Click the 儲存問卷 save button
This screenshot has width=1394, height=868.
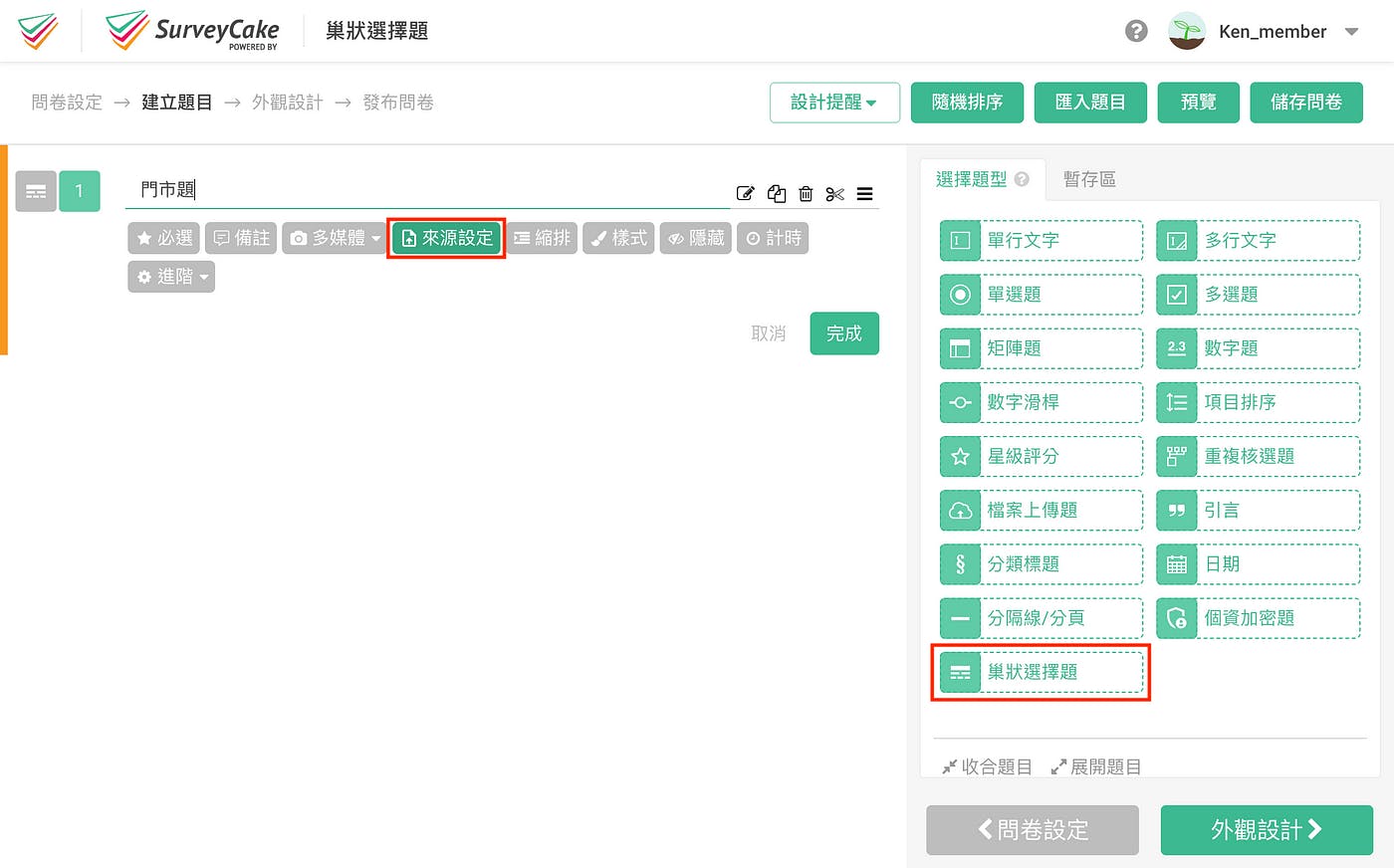click(x=1306, y=103)
